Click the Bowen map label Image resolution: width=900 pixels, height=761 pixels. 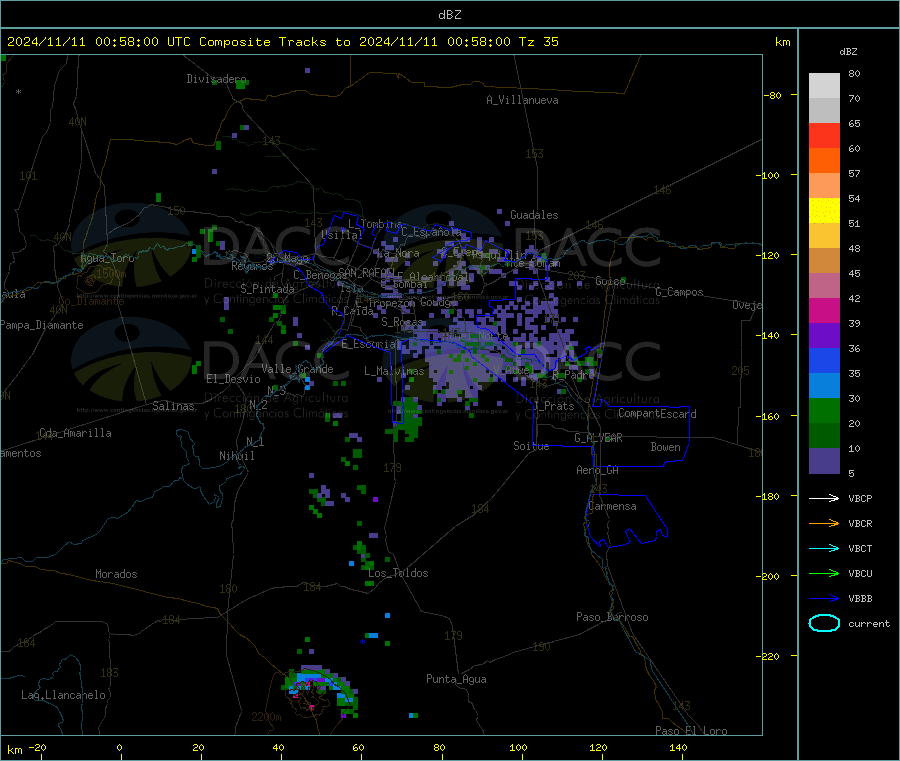click(x=665, y=447)
